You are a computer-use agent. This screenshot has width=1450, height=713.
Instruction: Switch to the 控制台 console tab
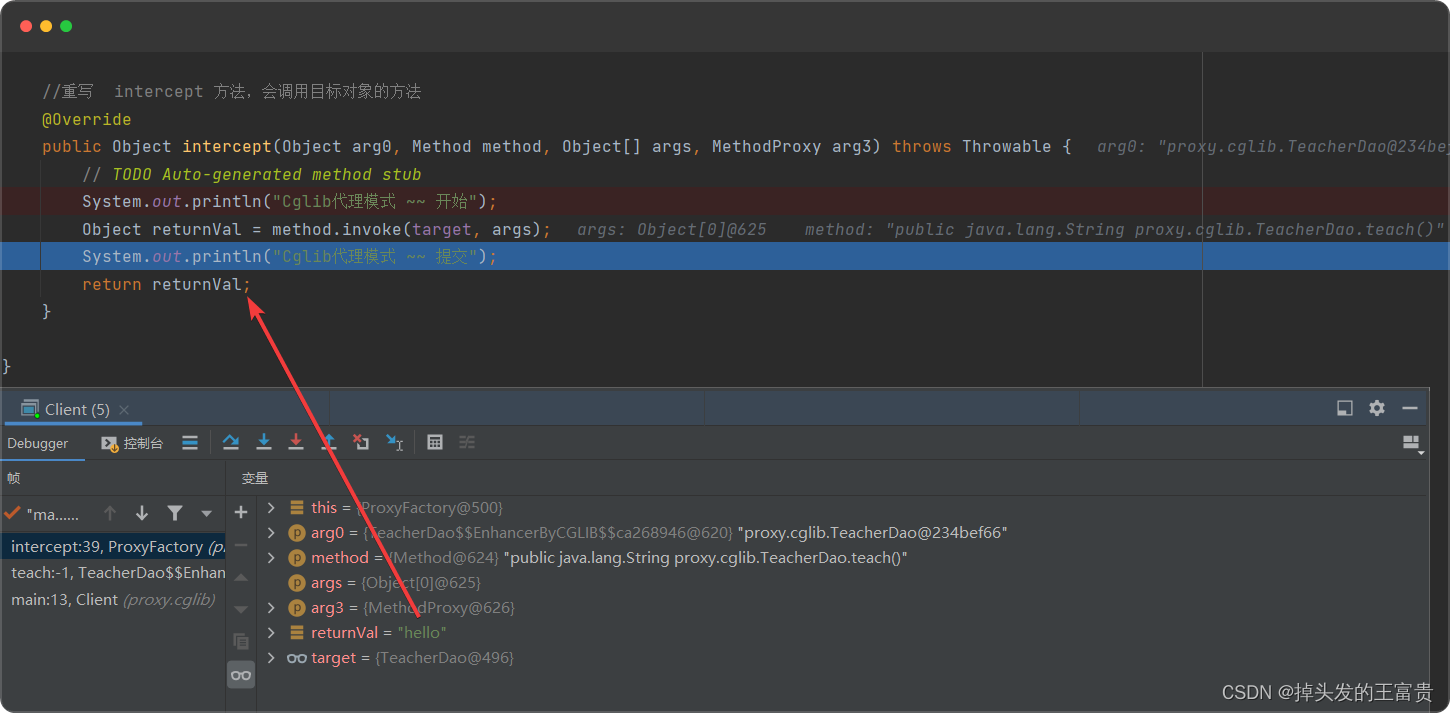pyautogui.click(x=133, y=443)
